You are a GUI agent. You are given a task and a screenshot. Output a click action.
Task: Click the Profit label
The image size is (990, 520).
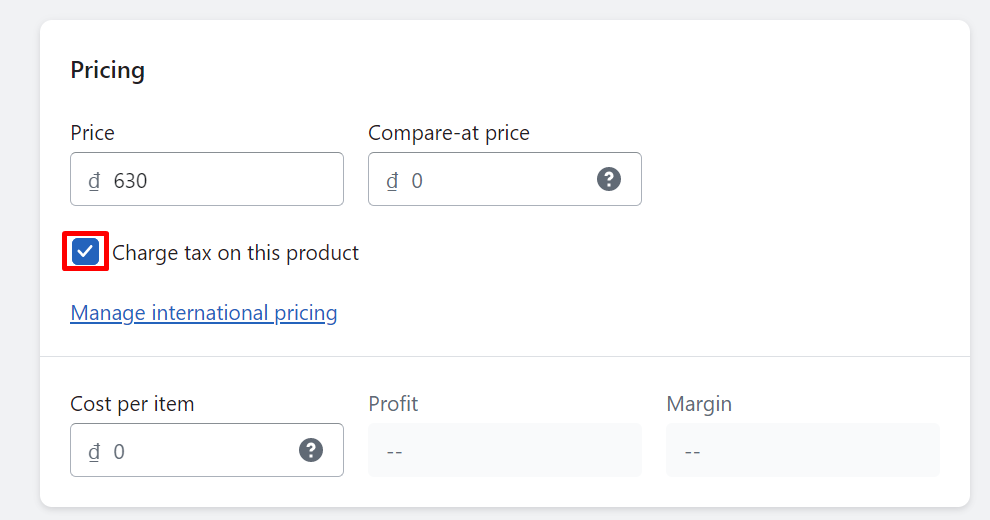click(x=393, y=404)
